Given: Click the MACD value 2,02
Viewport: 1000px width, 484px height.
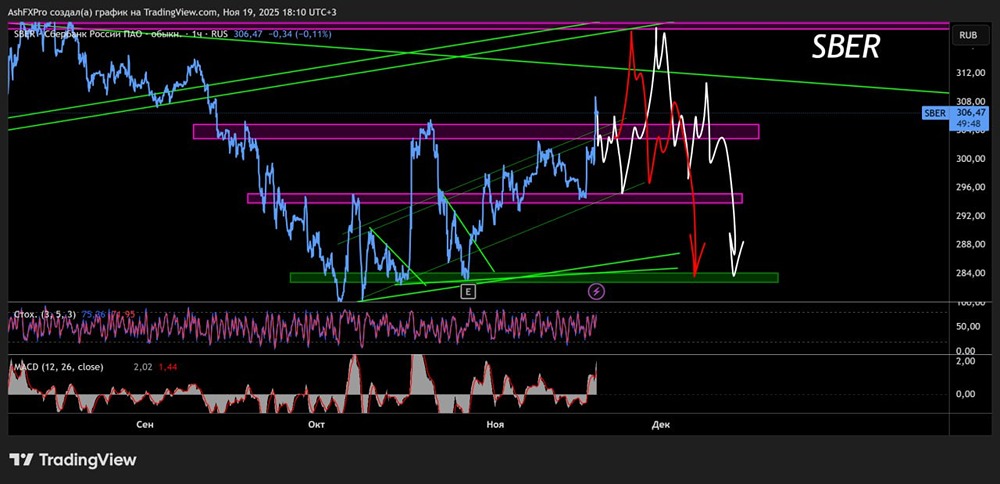Looking at the screenshot, I should point(142,367).
